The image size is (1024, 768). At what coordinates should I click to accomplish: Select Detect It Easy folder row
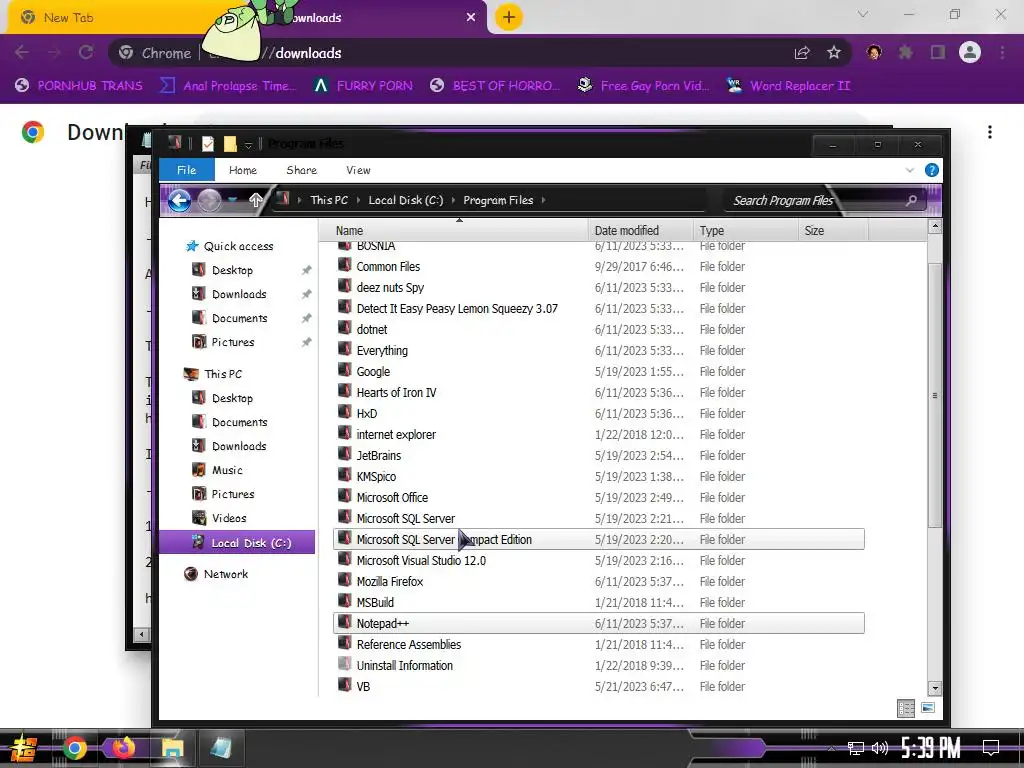click(x=599, y=308)
